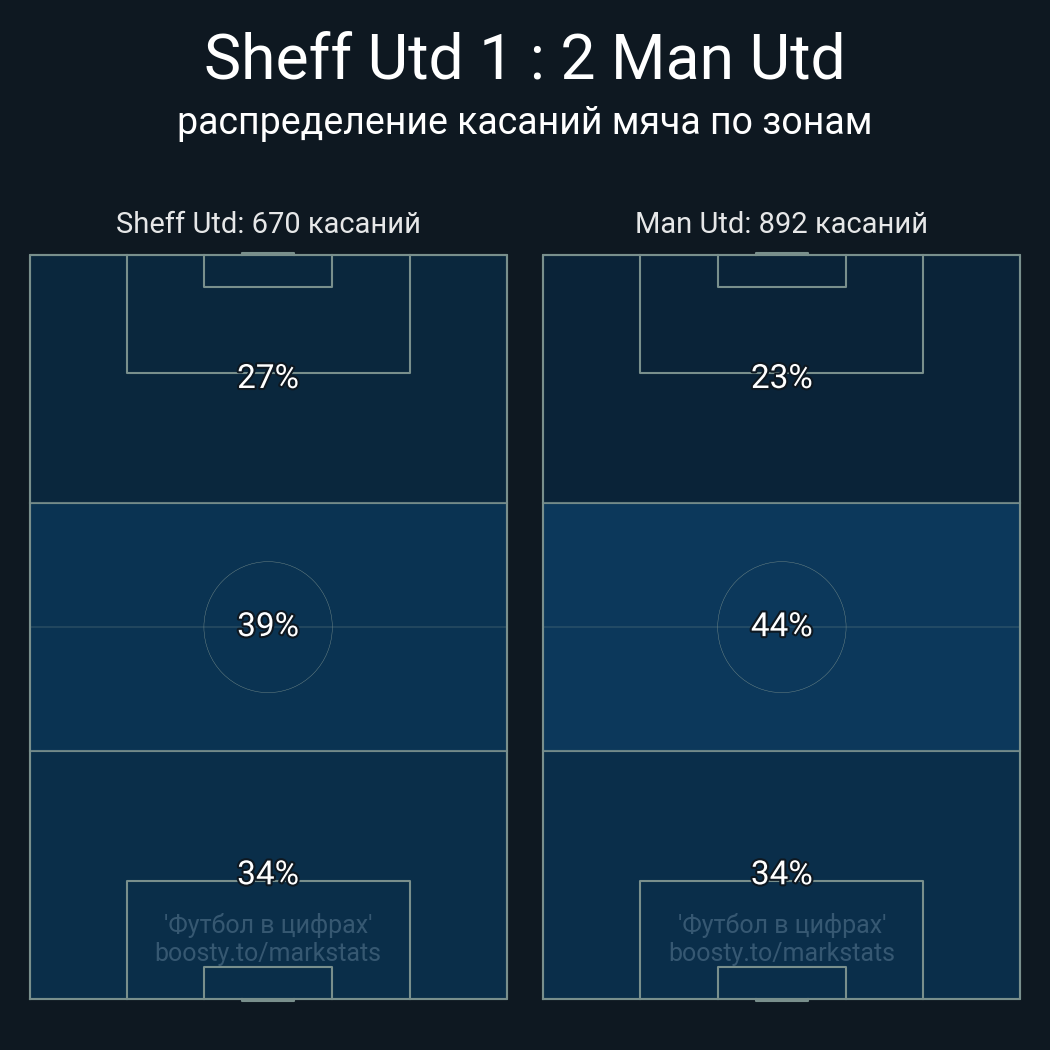This screenshot has width=1050, height=1050.
Task: Click 'Футбол в цифрах' watermark on Sheff Utd pitch
Action: coord(268,924)
